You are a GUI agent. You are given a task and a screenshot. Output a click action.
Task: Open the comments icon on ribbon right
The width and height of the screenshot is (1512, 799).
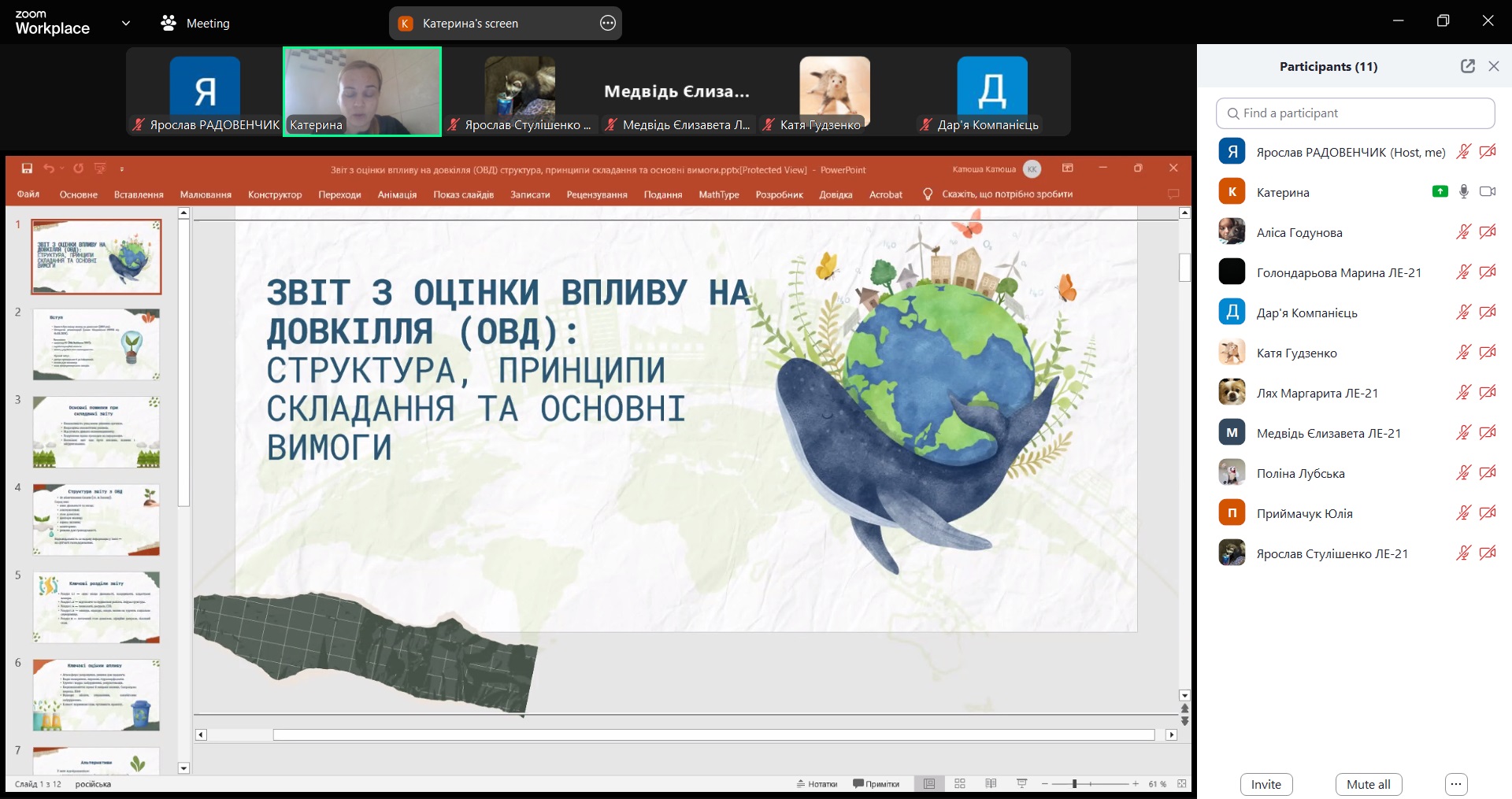1173,194
